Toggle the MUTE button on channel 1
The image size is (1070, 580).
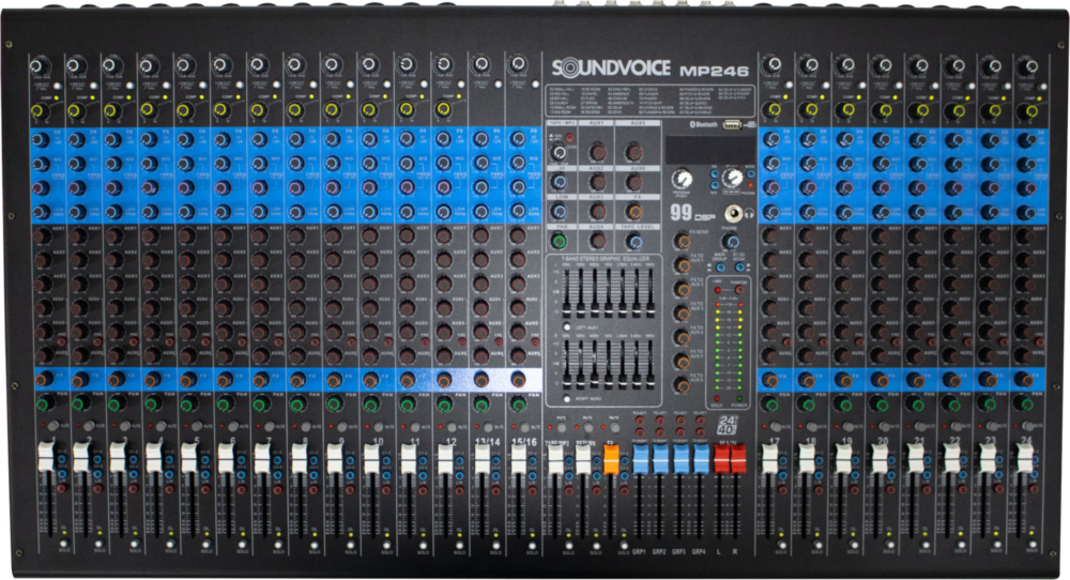[x=53, y=426]
